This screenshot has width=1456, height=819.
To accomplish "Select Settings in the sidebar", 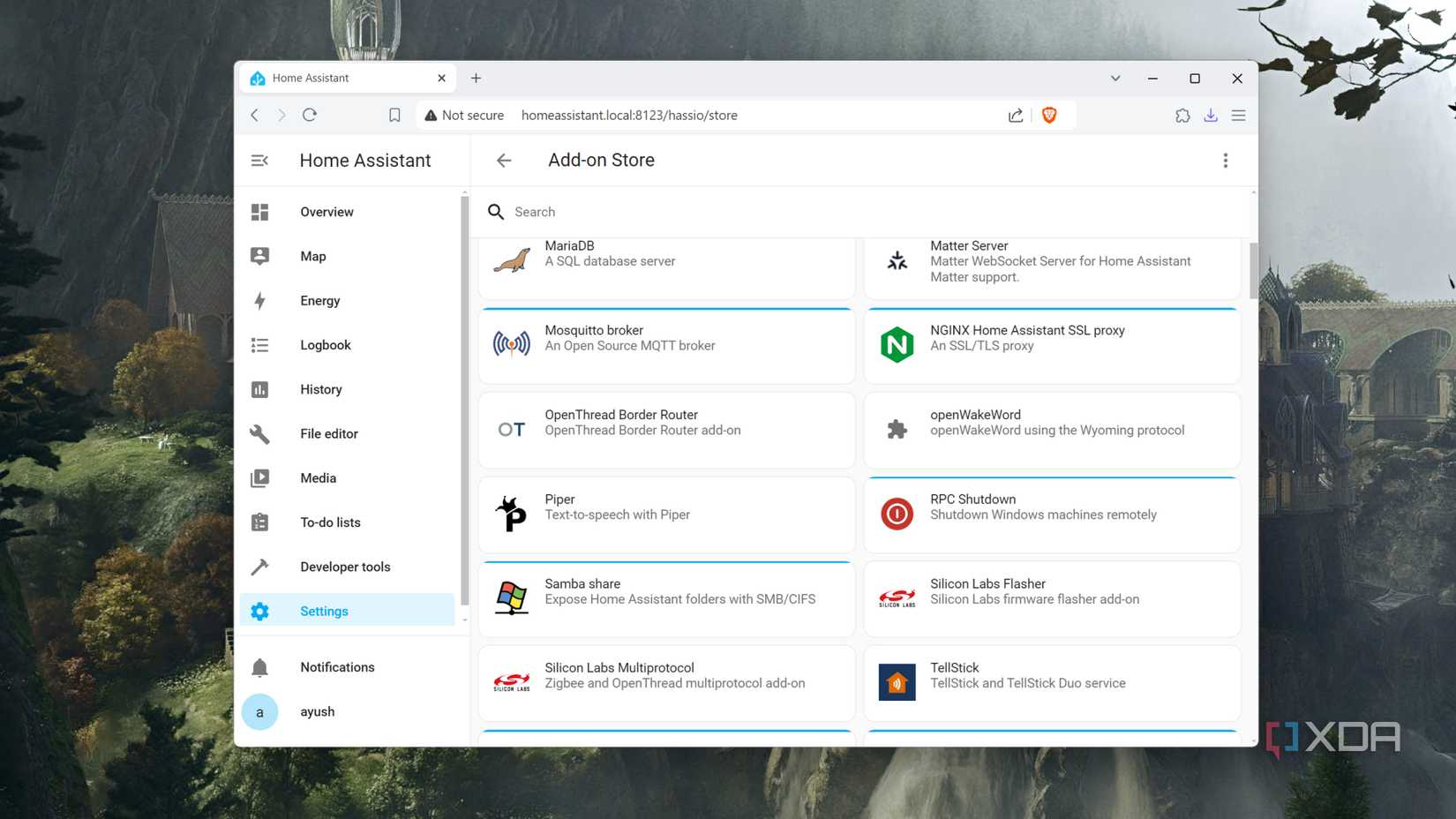I will (324, 611).
